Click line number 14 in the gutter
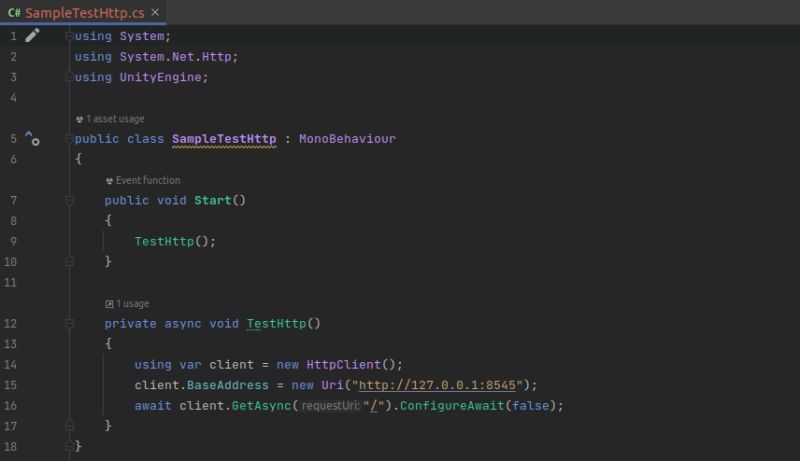Viewport: 800px width, 461px height. (11, 365)
